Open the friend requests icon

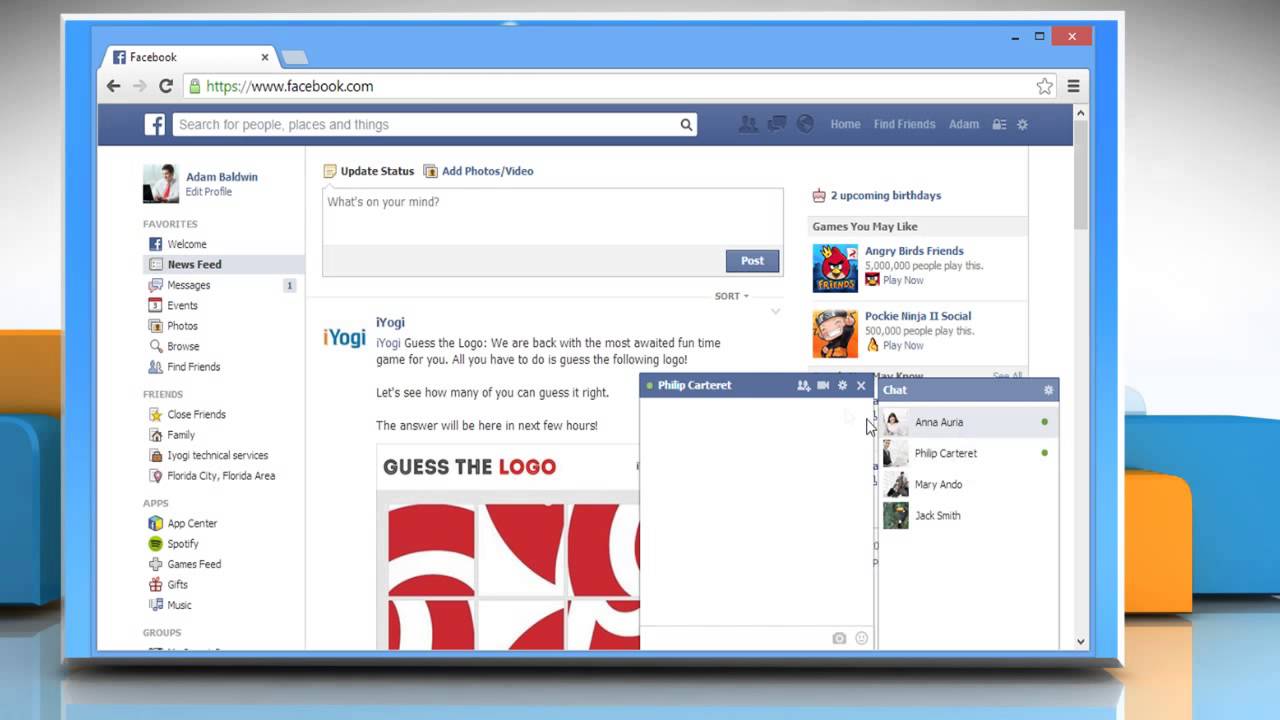747,124
